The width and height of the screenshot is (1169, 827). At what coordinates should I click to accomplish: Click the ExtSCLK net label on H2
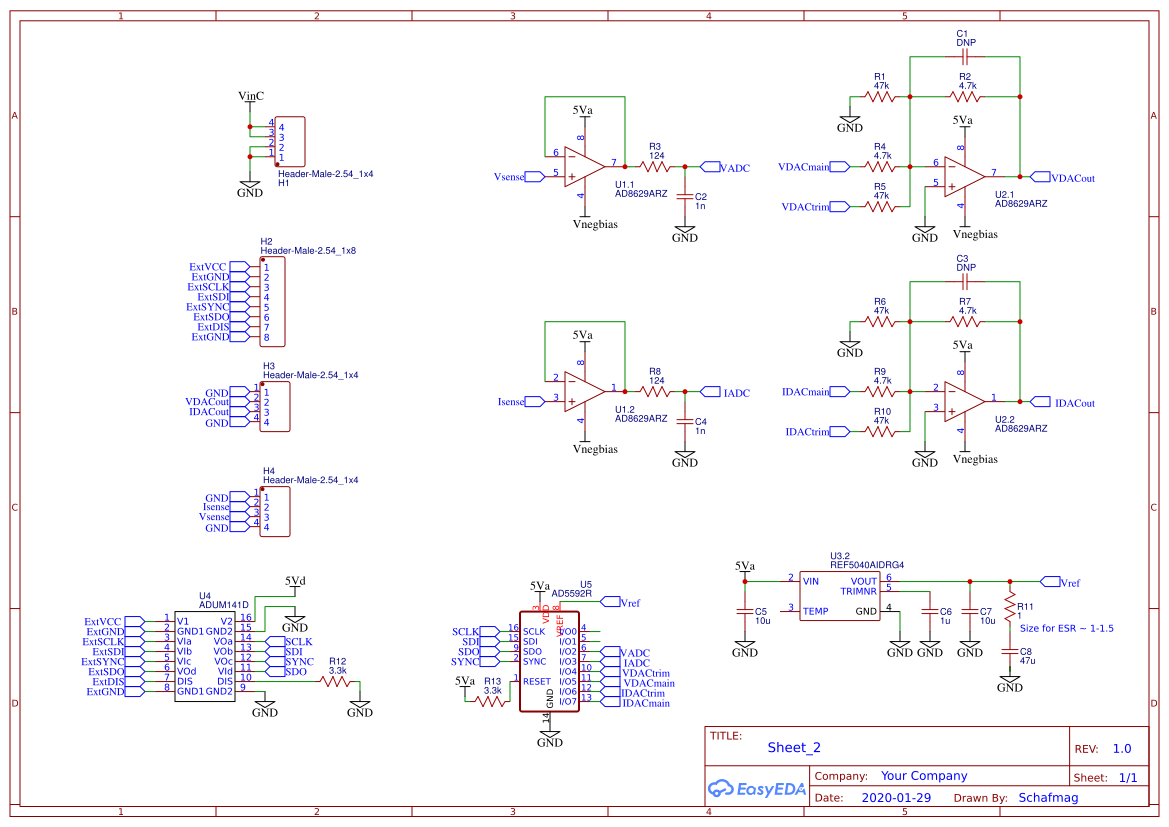(x=208, y=286)
